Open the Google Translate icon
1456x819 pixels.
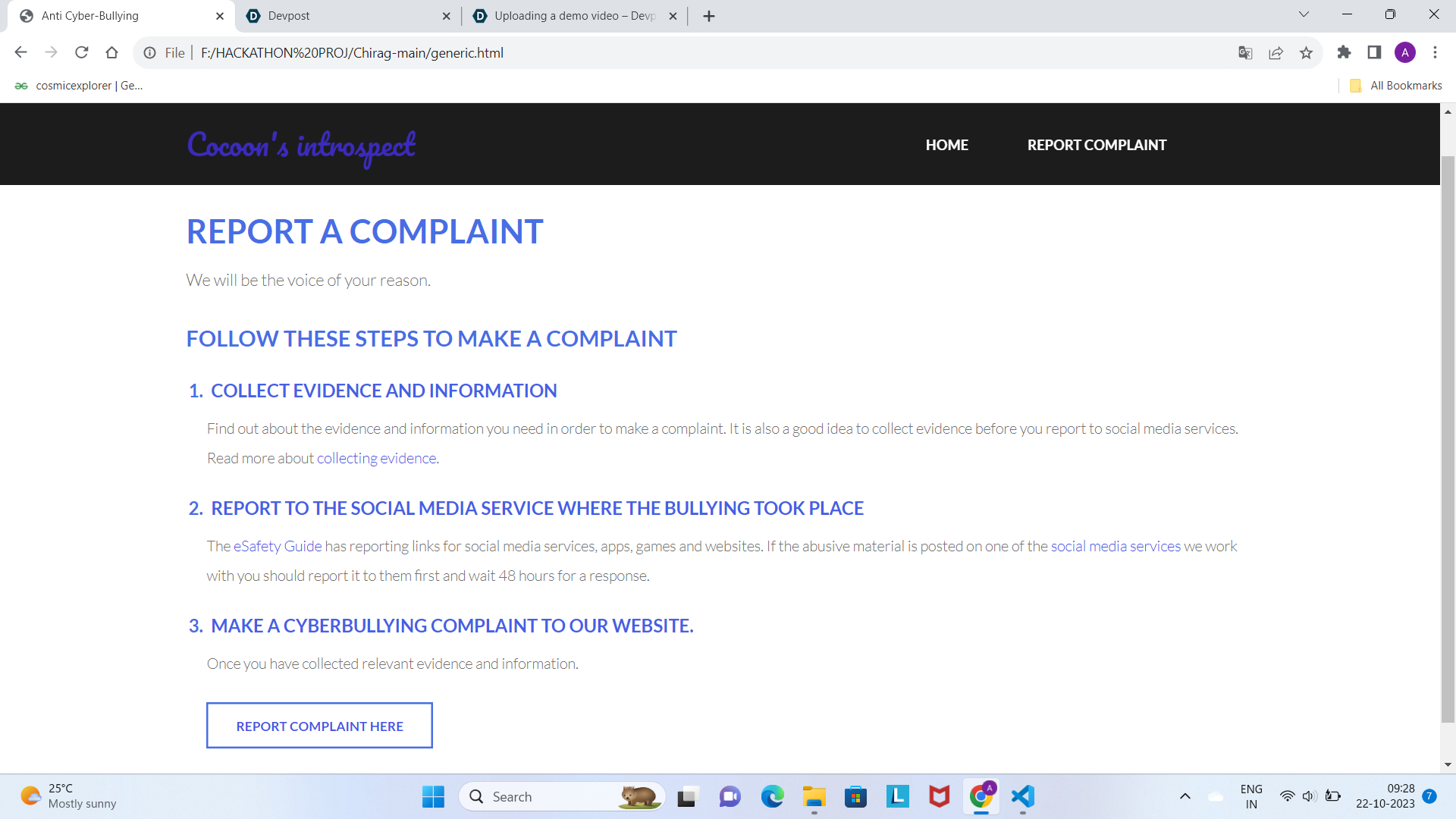1245,52
